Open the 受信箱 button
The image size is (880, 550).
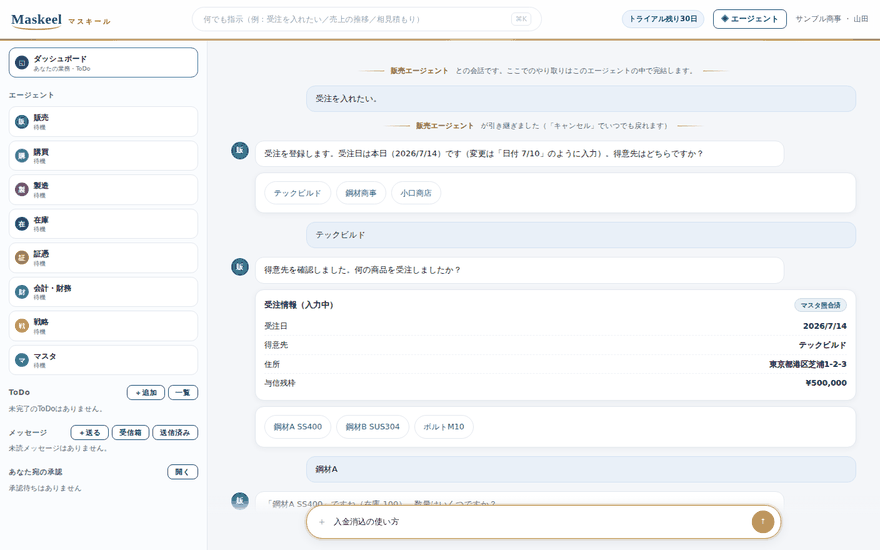click(130, 433)
